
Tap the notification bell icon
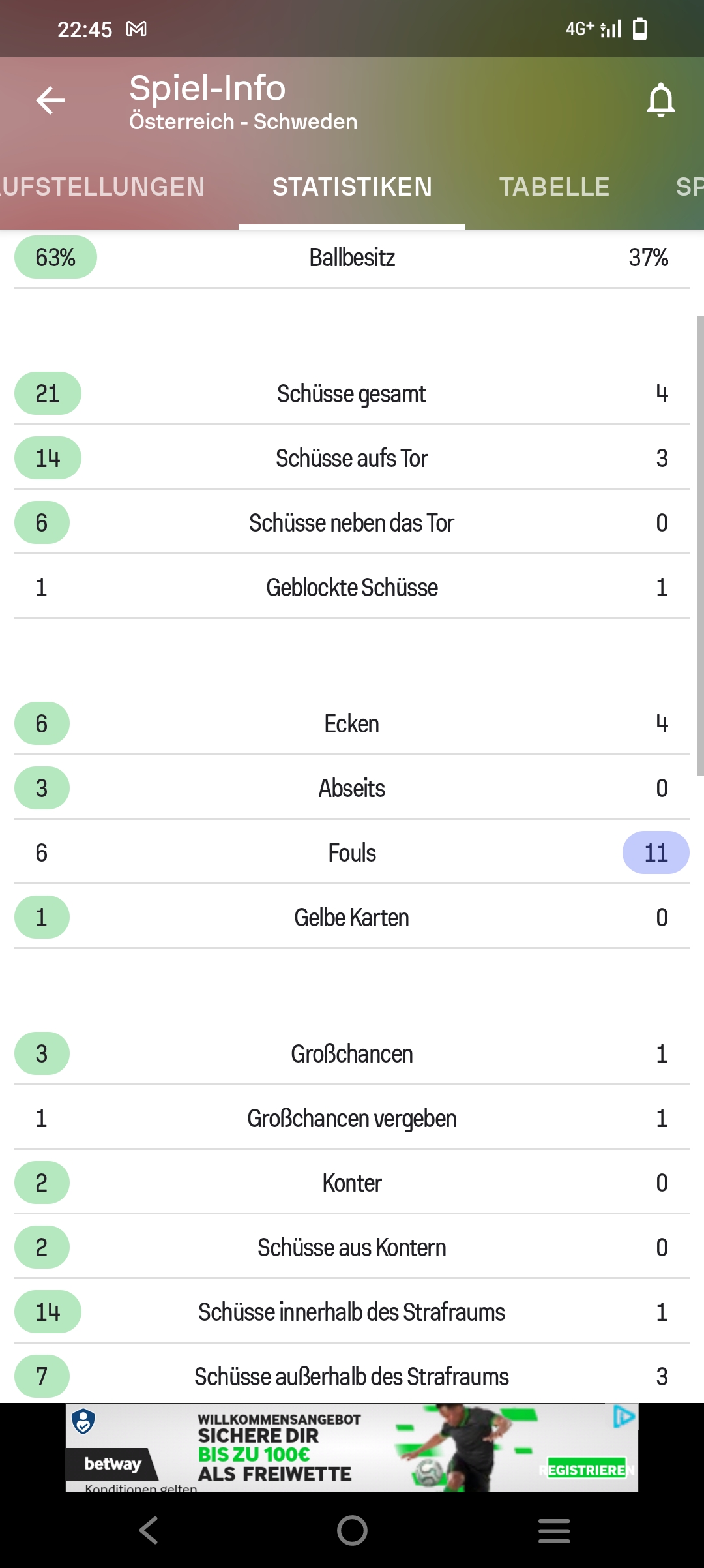point(660,100)
